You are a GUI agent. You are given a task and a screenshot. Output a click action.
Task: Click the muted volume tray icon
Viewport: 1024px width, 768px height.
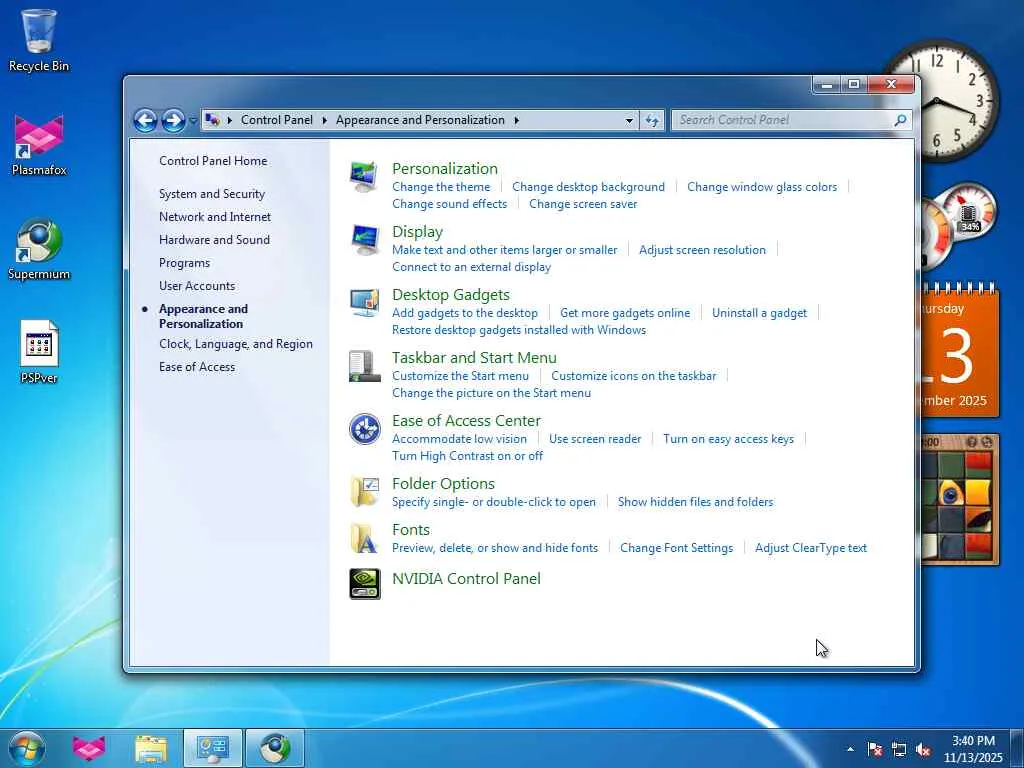(923, 749)
